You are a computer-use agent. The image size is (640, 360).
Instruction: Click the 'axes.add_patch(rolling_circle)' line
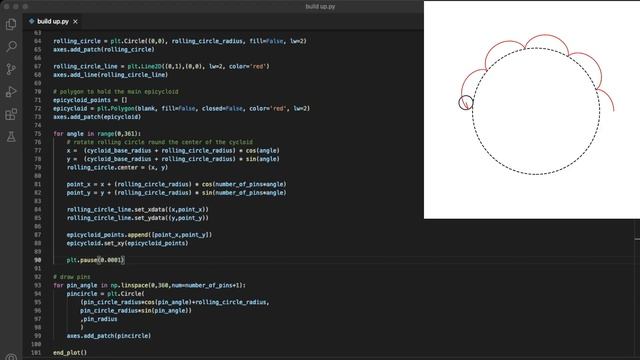[x=104, y=49]
